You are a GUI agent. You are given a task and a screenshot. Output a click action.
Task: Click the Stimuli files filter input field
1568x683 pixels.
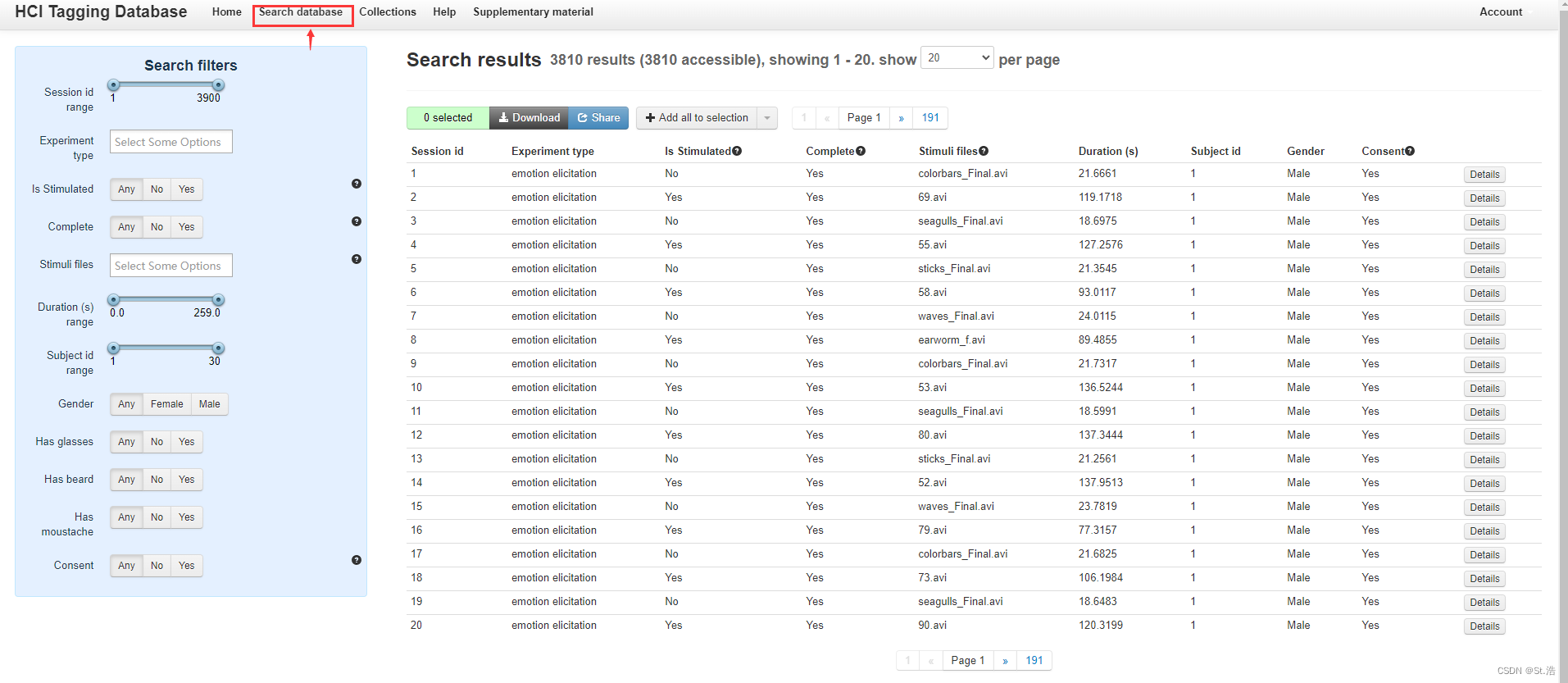171,266
